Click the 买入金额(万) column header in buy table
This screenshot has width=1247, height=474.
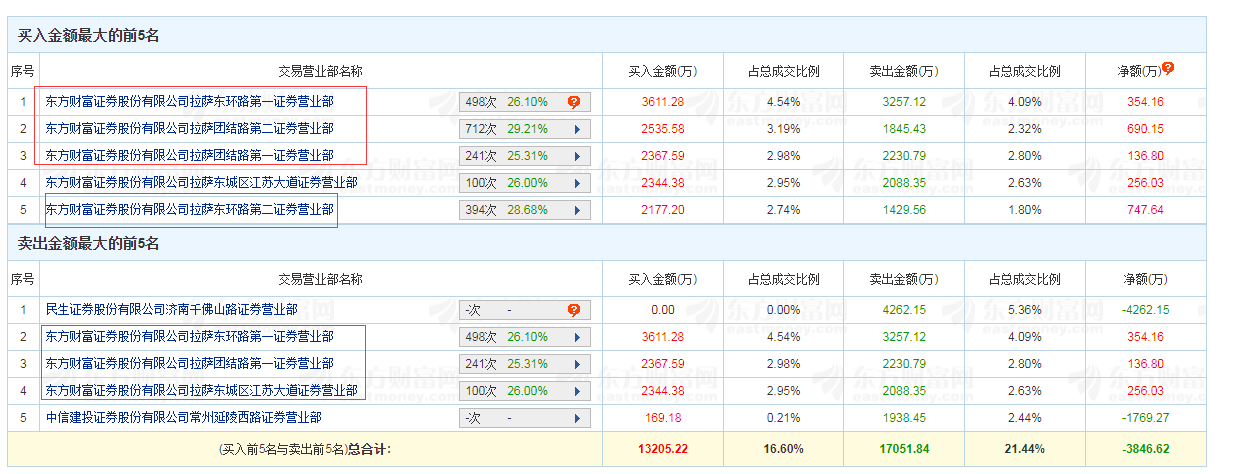662,71
